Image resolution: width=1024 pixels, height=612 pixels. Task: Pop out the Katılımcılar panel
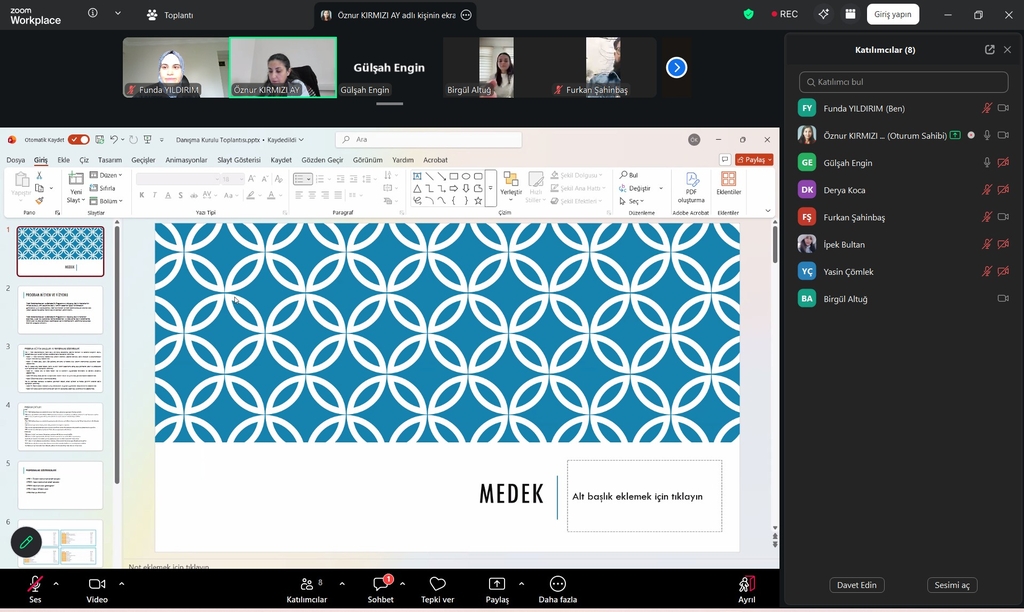point(989,49)
